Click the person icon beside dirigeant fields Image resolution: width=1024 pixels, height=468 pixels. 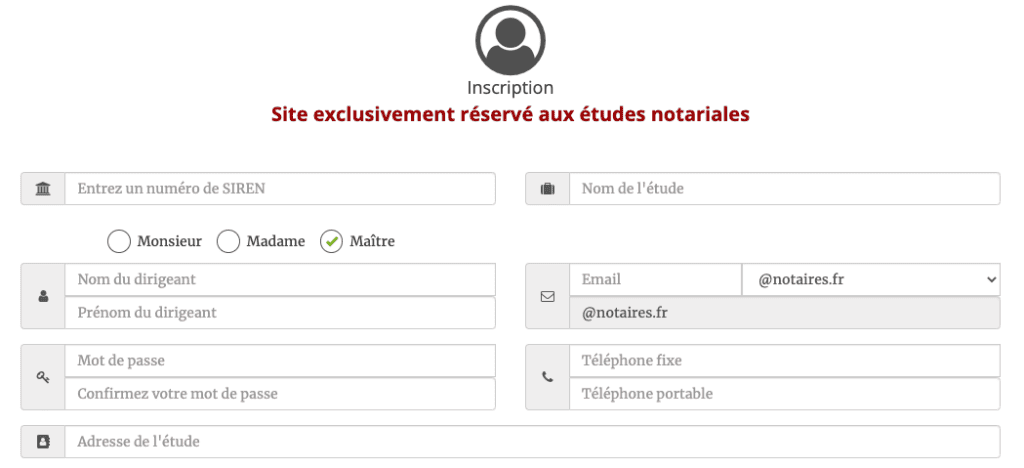point(43,296)
